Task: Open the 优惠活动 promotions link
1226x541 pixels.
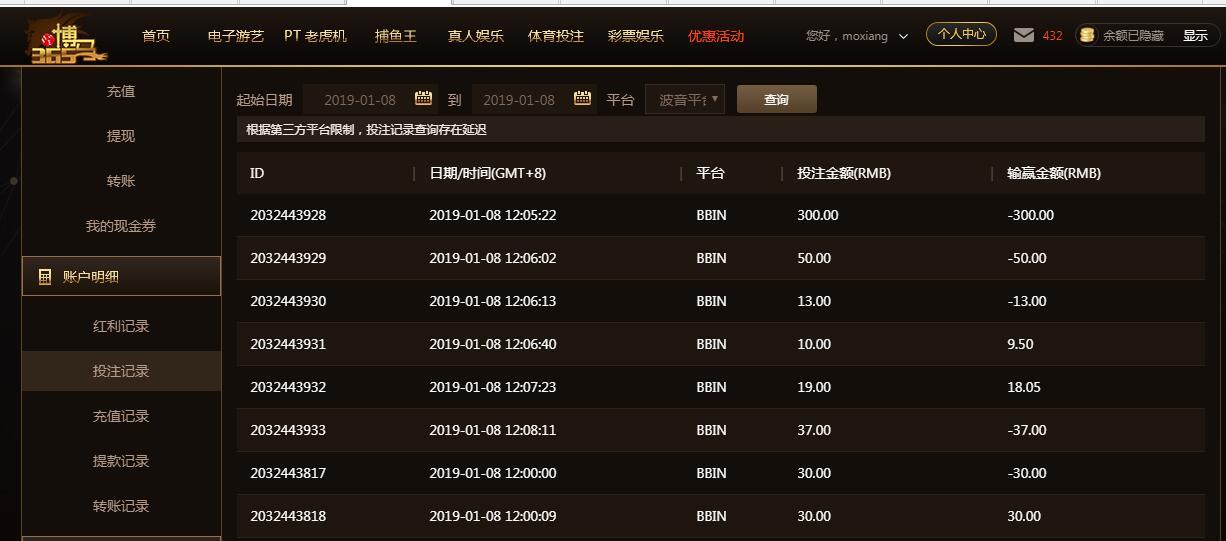Action: click(716, 36)
